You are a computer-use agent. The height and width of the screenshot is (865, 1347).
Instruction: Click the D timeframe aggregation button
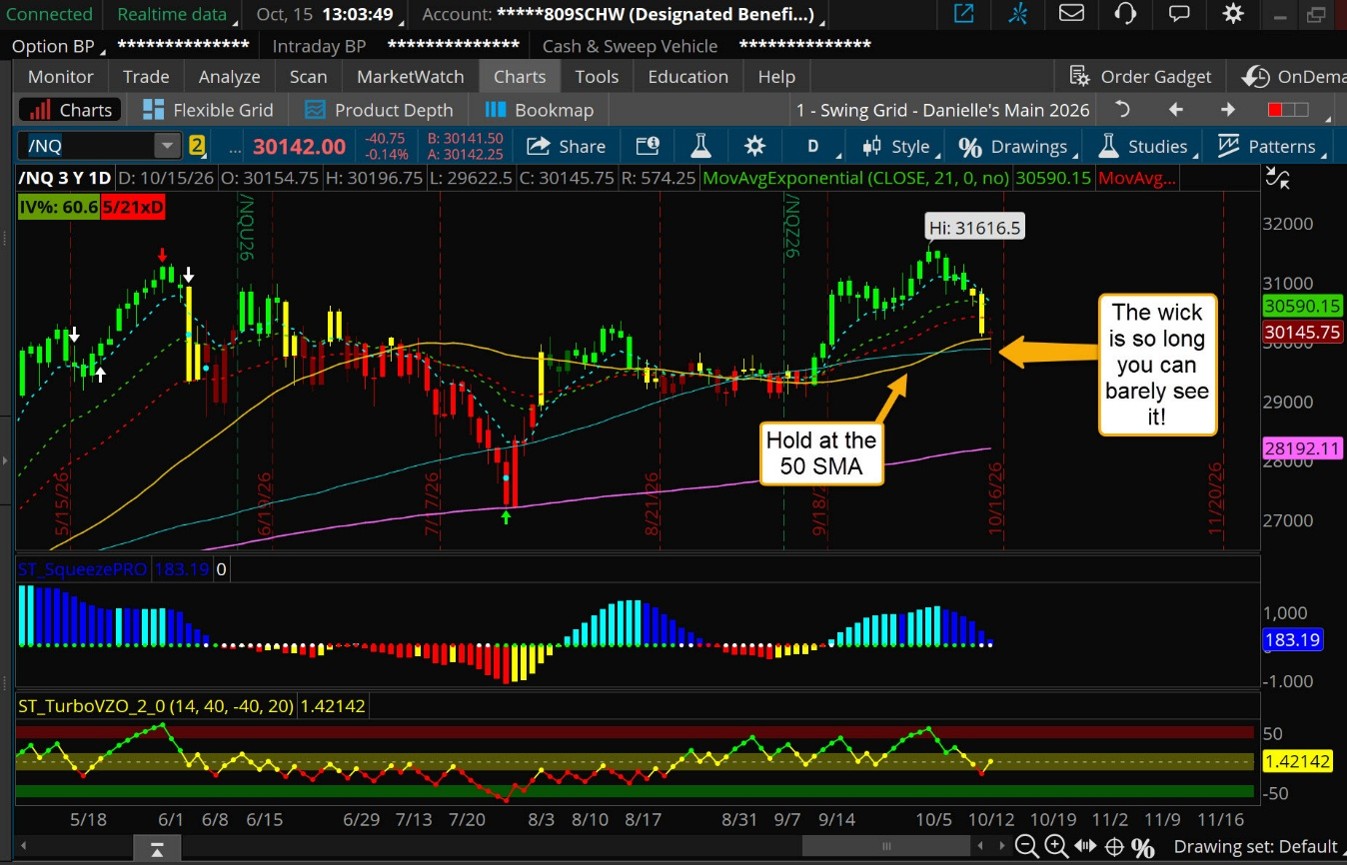coord(812,146)
